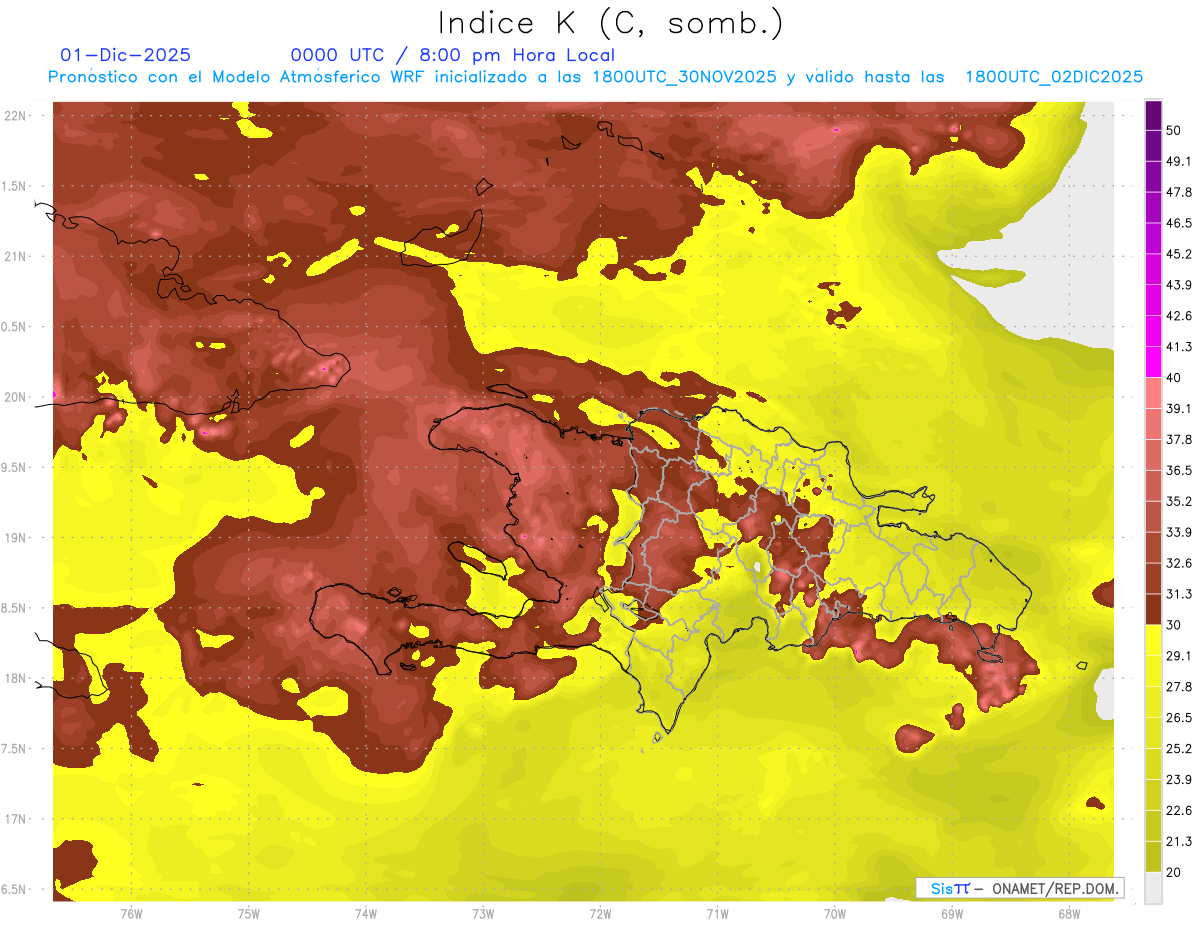Viewport: 1200px width, 927px height.
Task: Click the colorbar value '30'
Action: coord(1175,625)
